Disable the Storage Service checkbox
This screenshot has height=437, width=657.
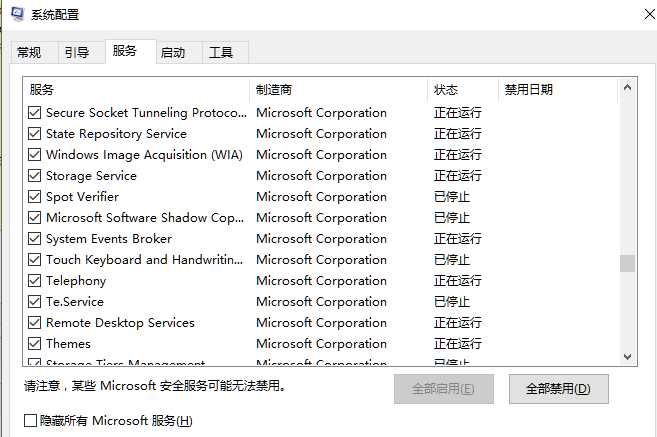coord(34,175)
